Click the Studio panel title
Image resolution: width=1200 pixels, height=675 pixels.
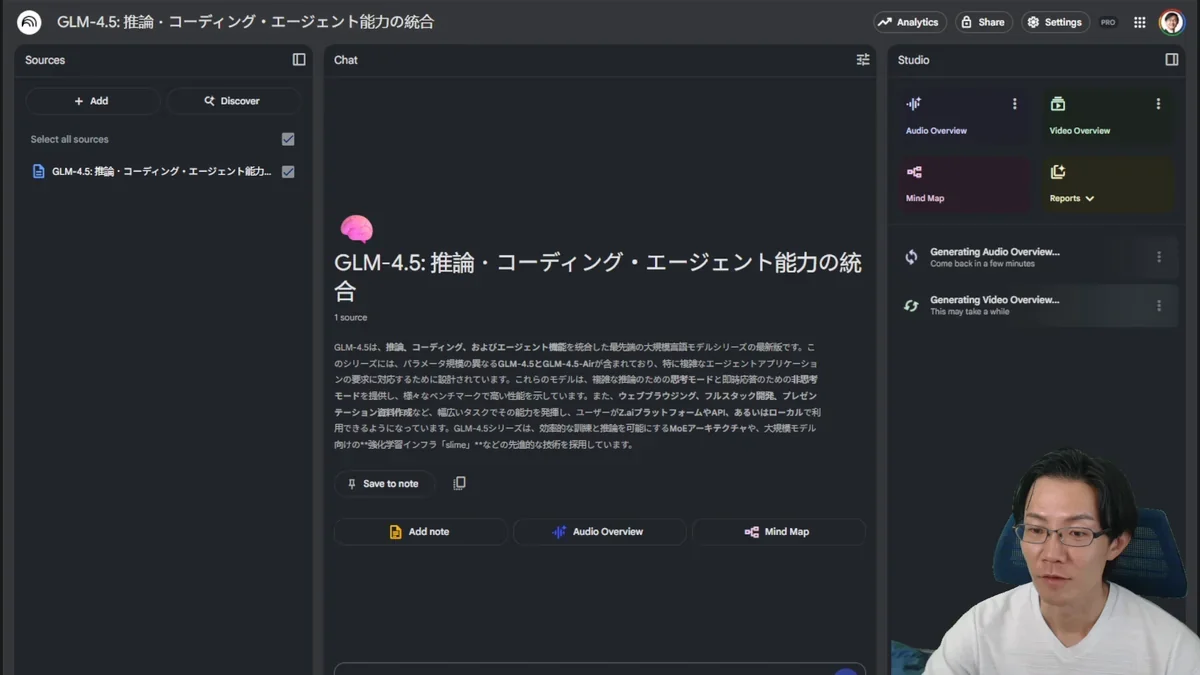coord(914,60)
